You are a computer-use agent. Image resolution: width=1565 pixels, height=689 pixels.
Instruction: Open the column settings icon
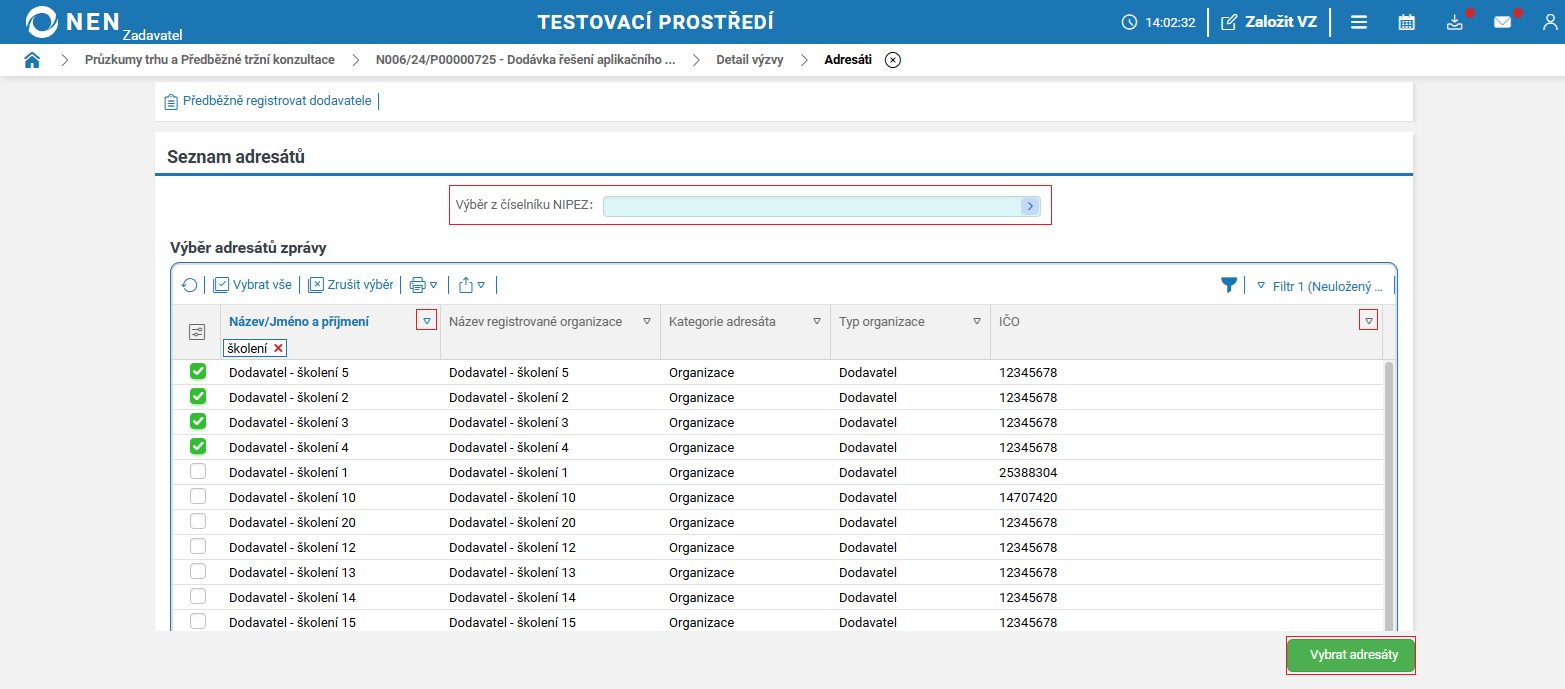click(197, 332)
